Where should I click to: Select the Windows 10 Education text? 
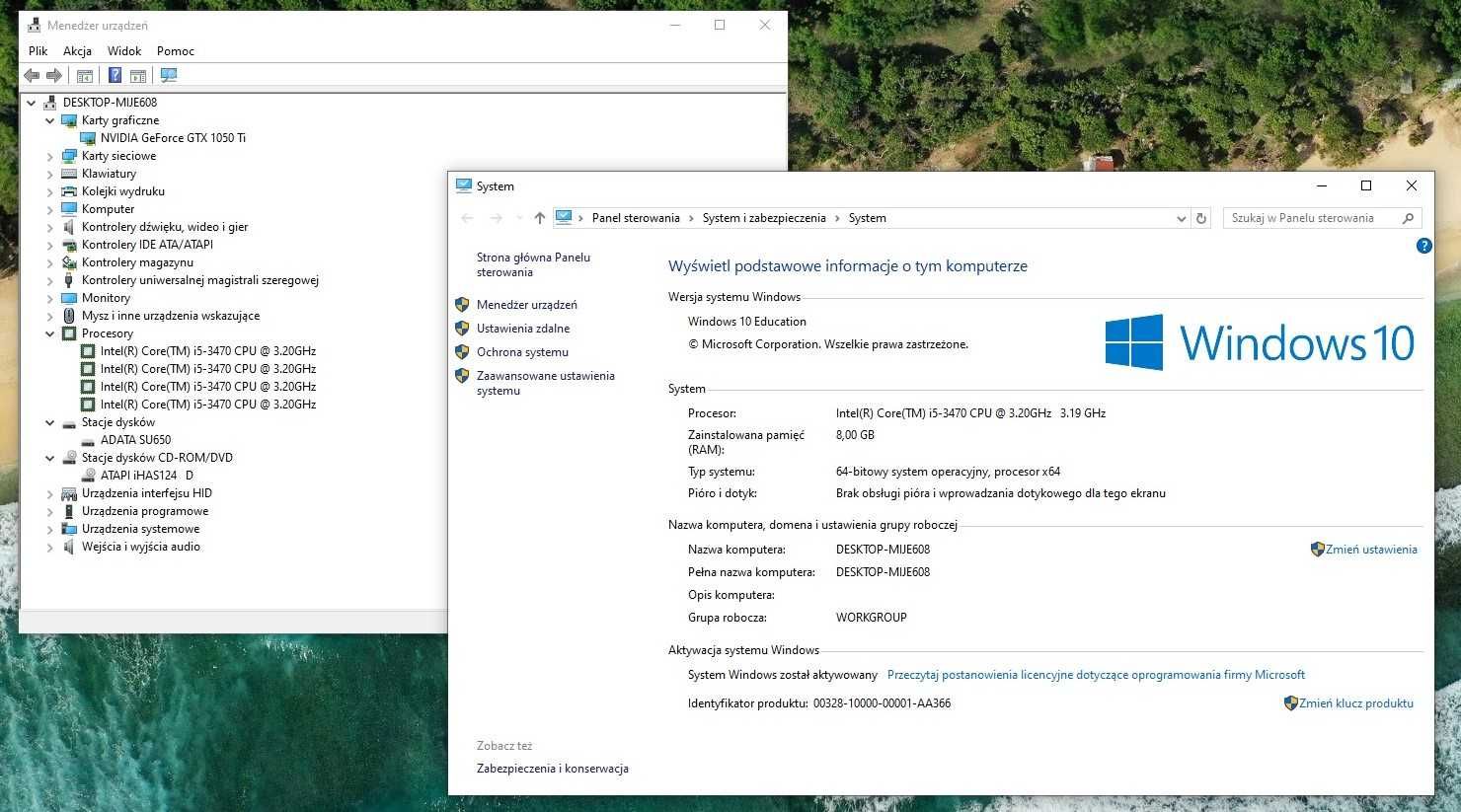point(747,322)
